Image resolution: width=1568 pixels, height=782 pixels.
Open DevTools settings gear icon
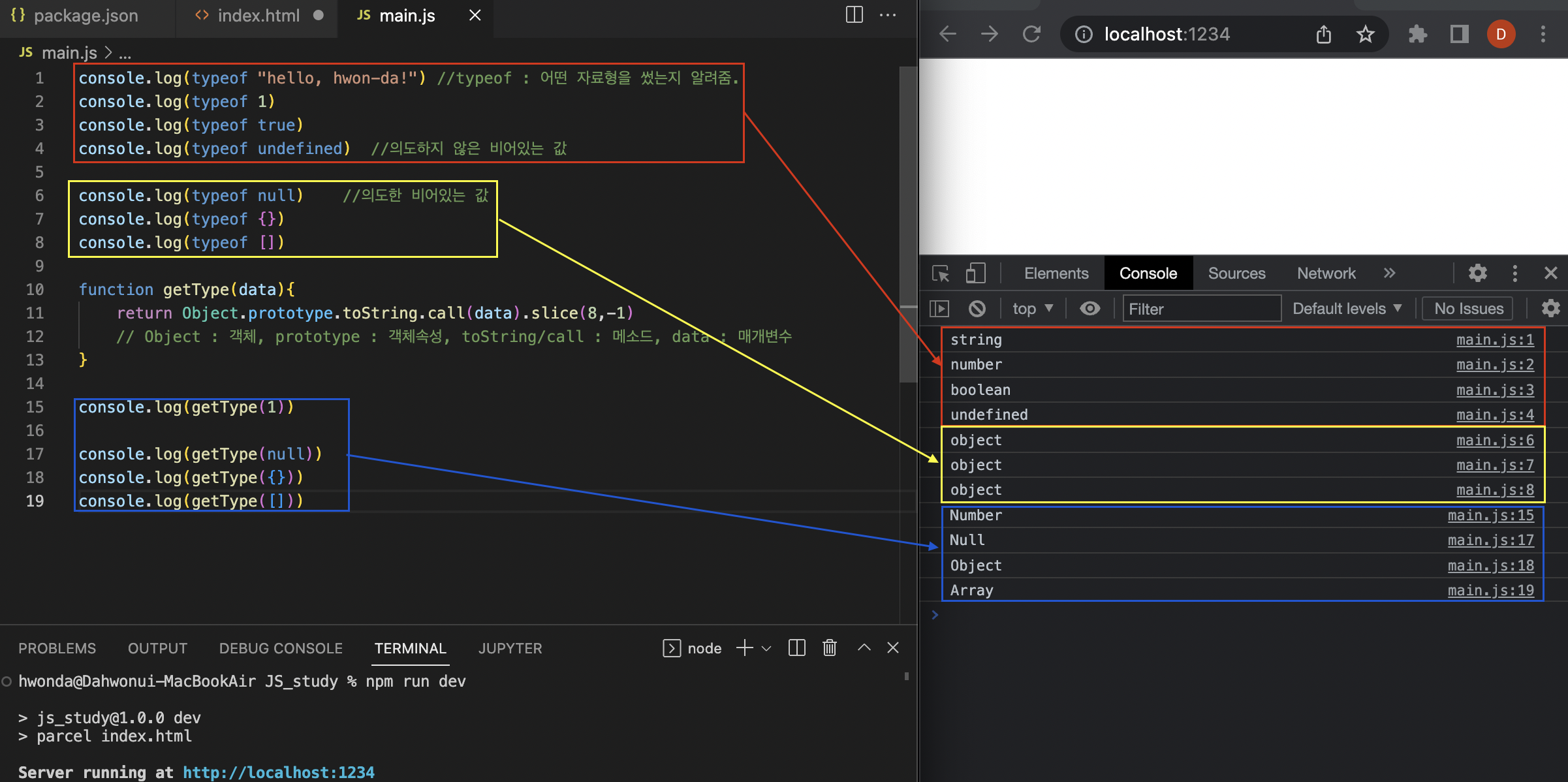point(1477,274)
